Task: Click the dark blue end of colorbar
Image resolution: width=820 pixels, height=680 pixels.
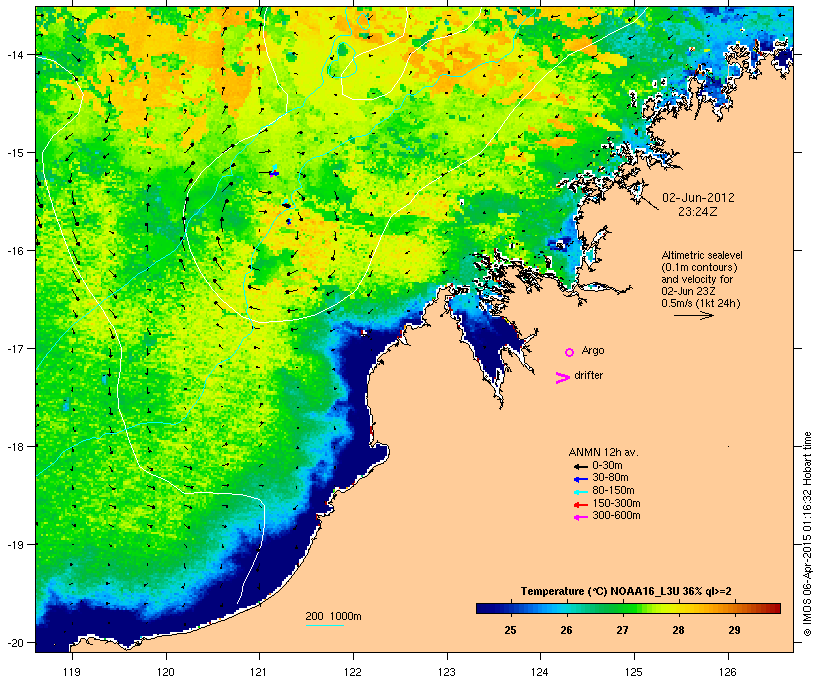Action: [x=482, y=608]
